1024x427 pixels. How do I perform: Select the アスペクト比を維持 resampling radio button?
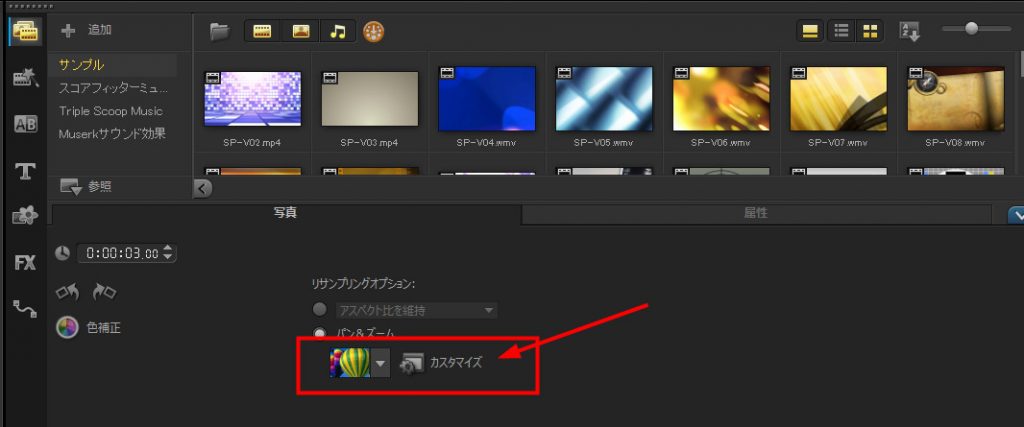320,310
